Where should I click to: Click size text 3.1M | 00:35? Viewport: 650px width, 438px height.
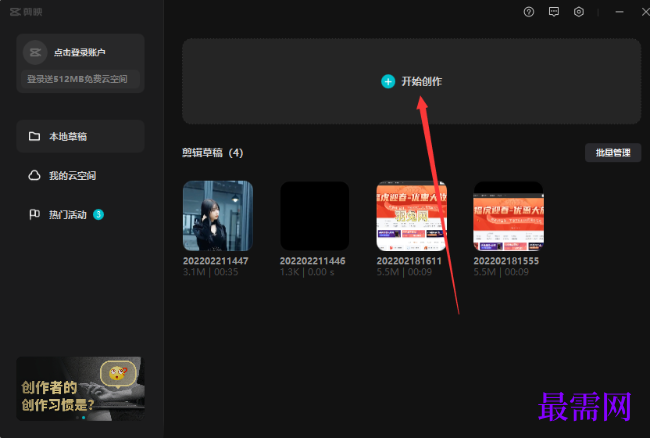pos(211,272)
